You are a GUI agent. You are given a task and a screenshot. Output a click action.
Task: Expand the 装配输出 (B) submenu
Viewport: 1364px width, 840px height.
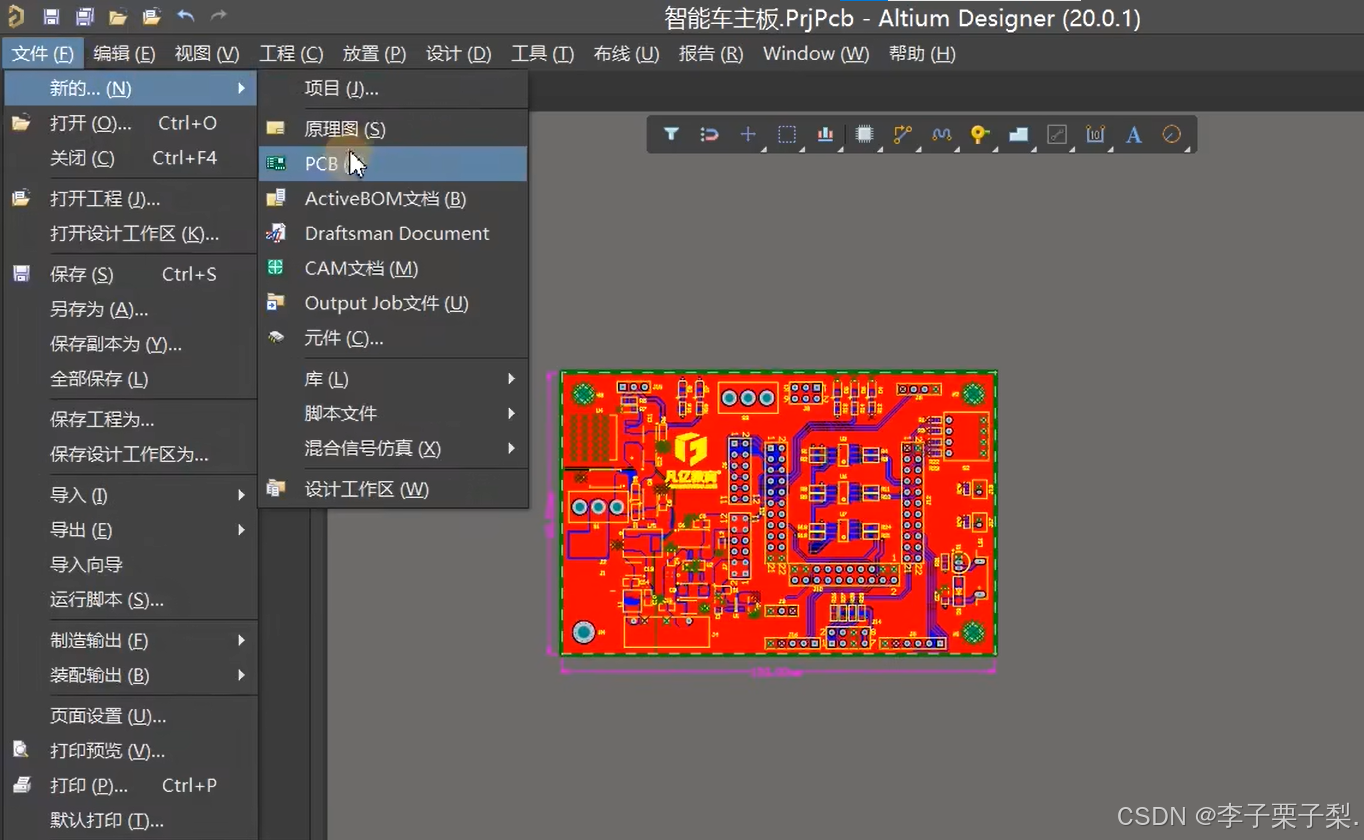coord(131,675)
